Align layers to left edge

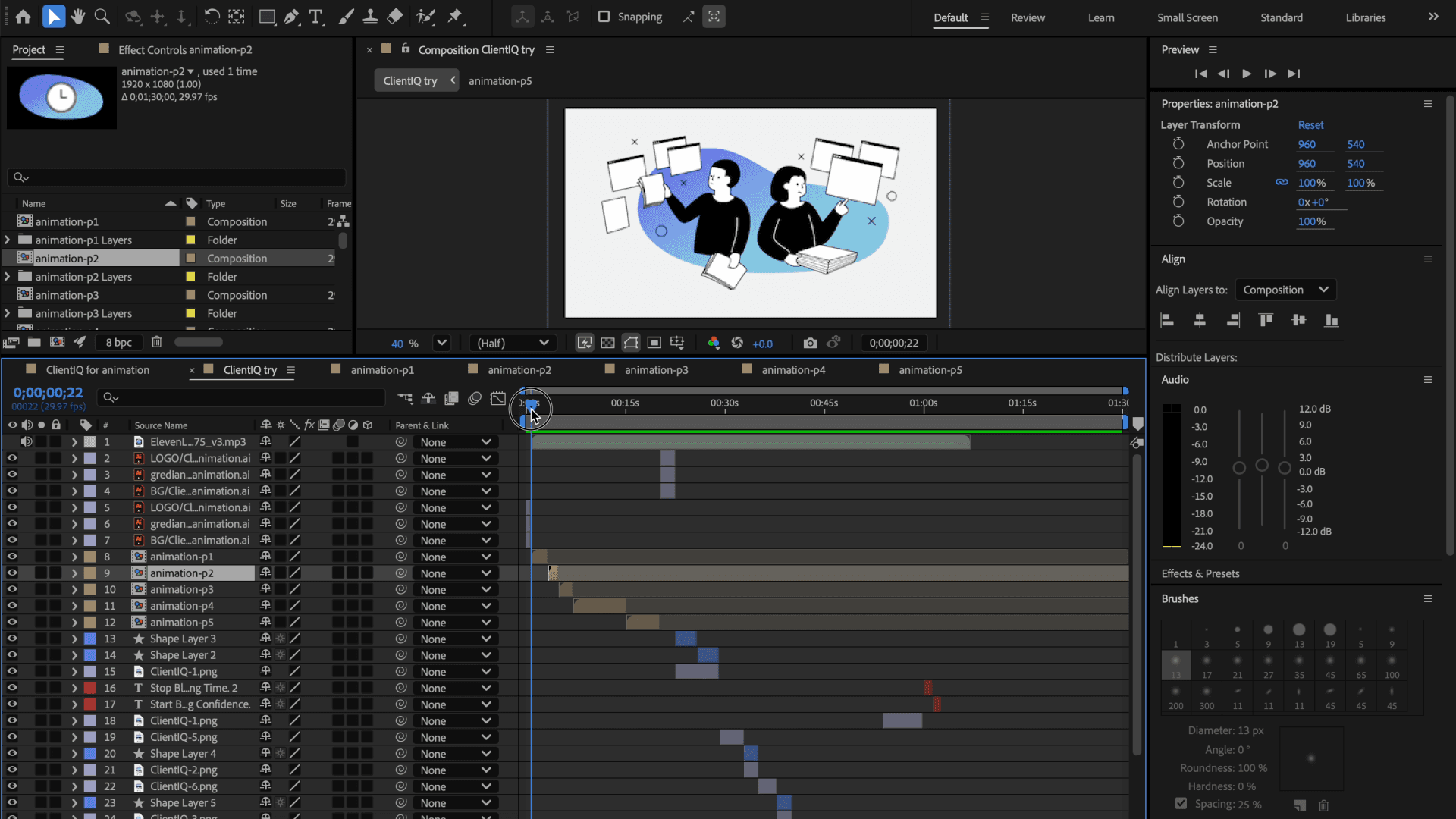[1167, 320]
